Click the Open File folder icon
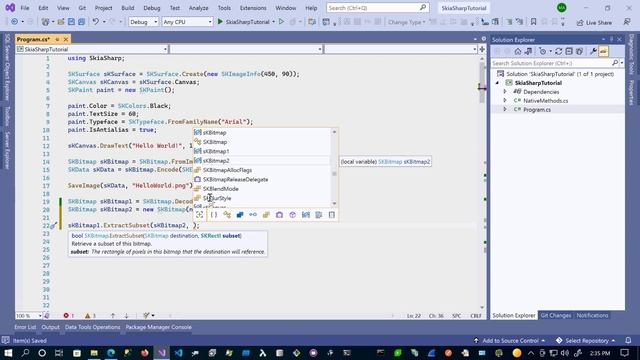Image resolution: width=640 pixels, height=360 pixels. (x=61, y=22)
